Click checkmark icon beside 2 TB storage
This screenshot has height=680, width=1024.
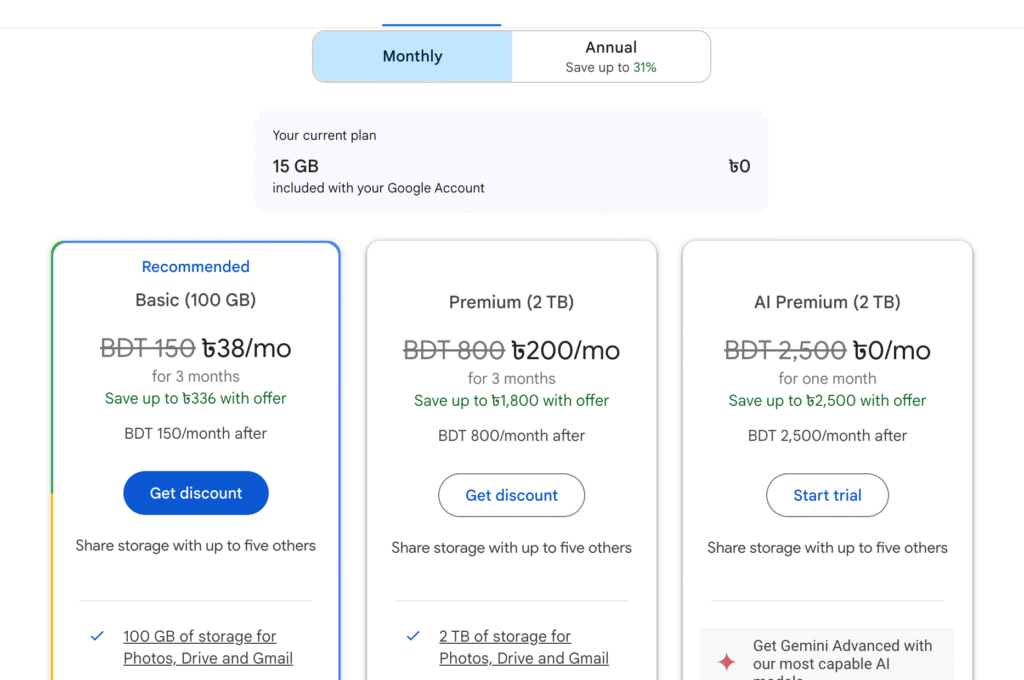point(413,636)
